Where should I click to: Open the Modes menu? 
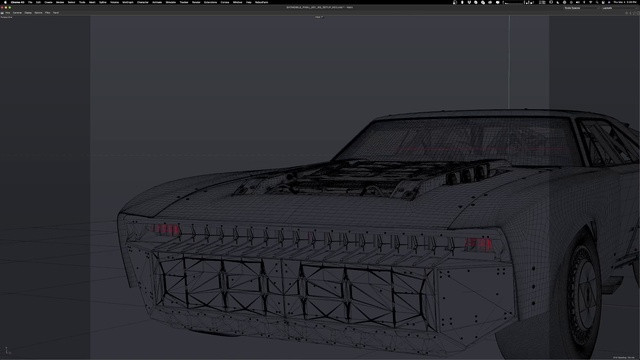pyautogui.click(x=60, y=2)
